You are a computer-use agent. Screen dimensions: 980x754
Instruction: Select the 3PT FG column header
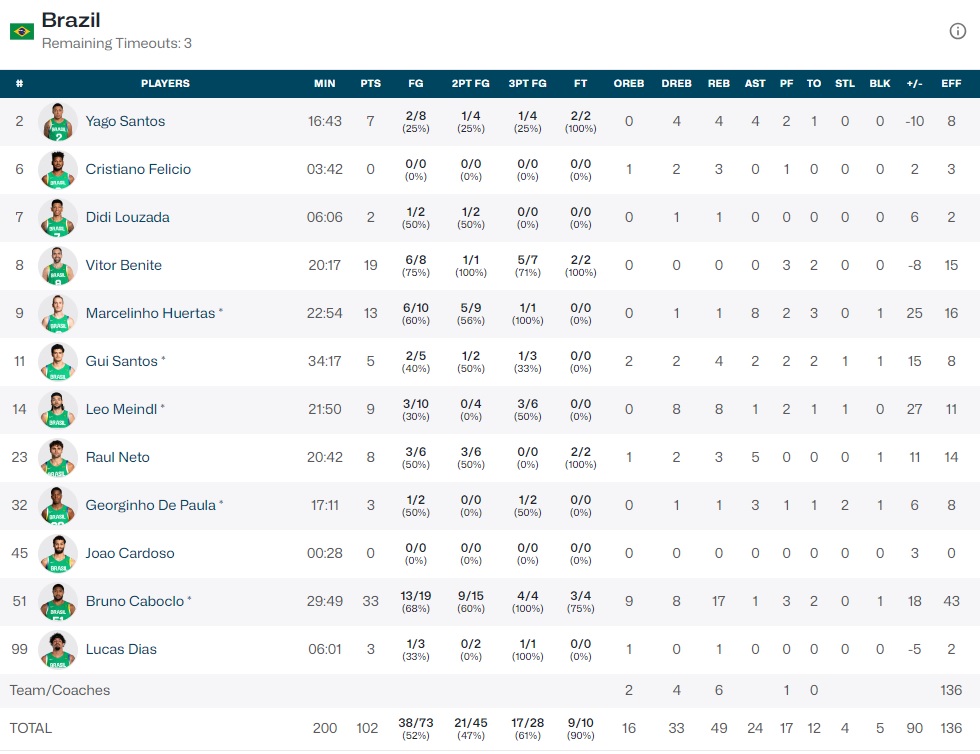pyautogui.click(x=527, y=84)
